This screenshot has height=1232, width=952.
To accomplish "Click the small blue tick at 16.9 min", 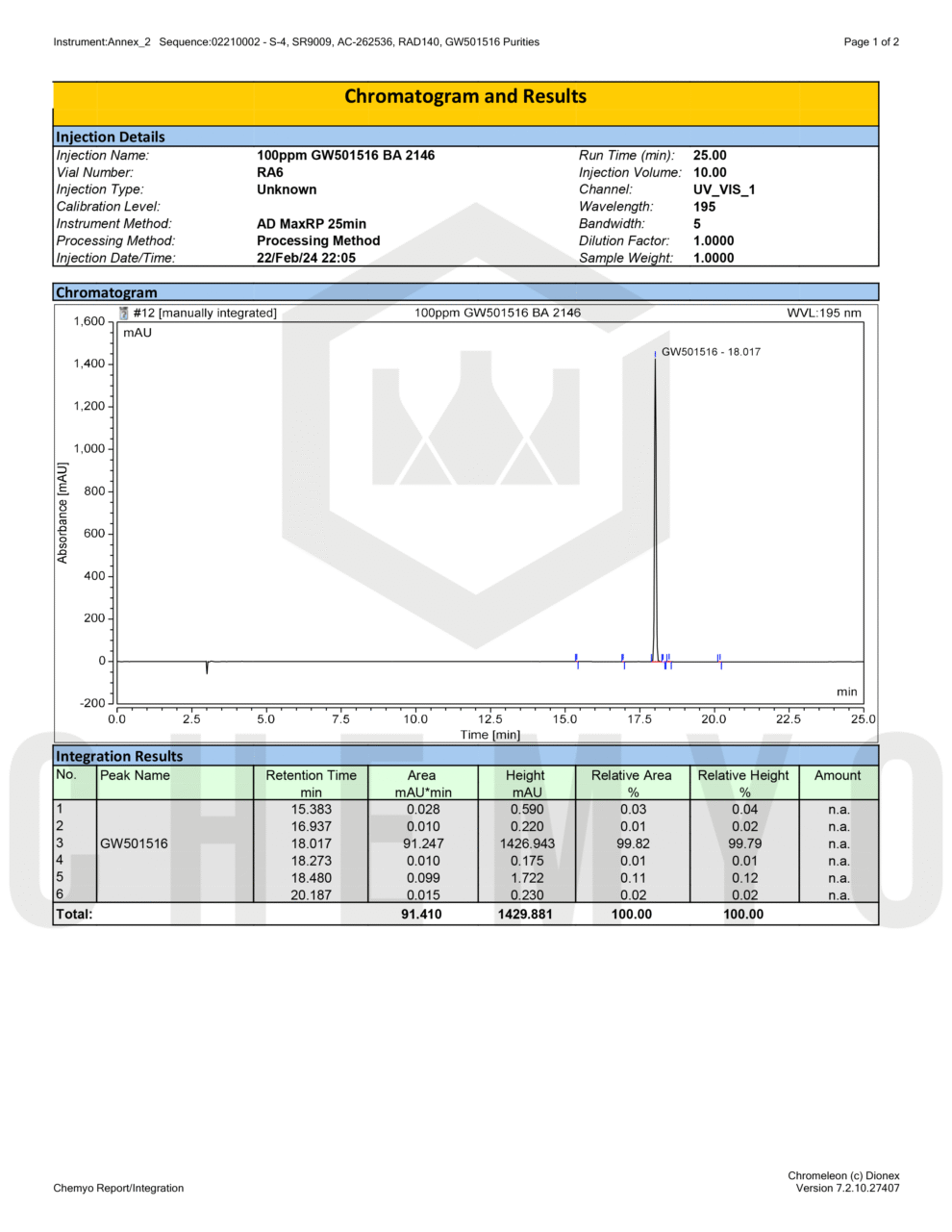I will click(622, 656).
